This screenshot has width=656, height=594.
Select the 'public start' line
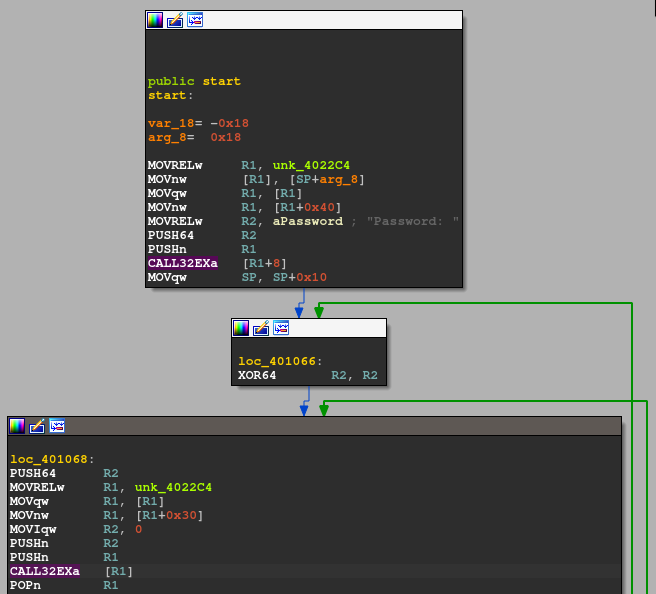(194, 81)
